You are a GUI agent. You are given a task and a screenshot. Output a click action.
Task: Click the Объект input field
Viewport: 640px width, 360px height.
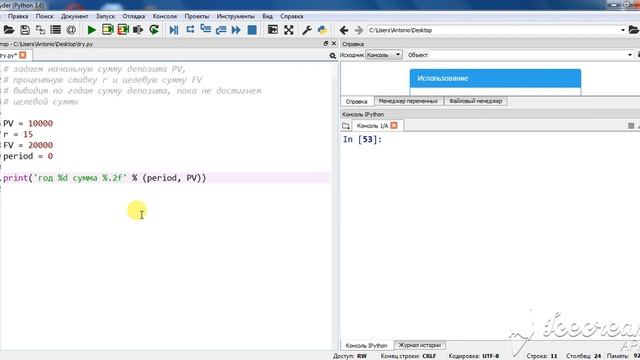click(x=527, y=55)
